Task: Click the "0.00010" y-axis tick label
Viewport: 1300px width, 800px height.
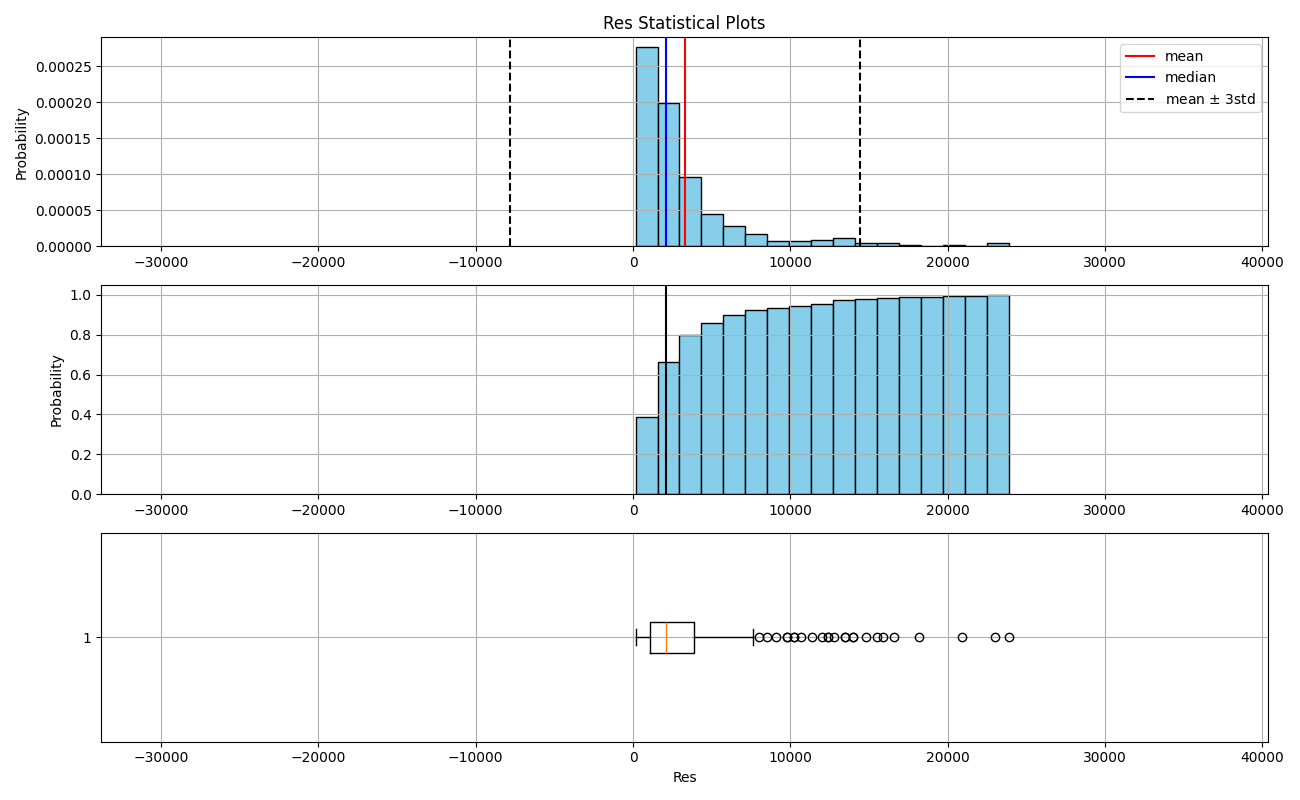Action: point(64,175)
